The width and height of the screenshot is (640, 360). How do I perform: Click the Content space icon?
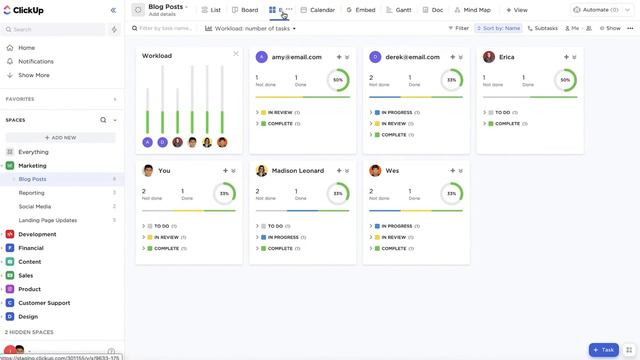click(x=10, y=262)
